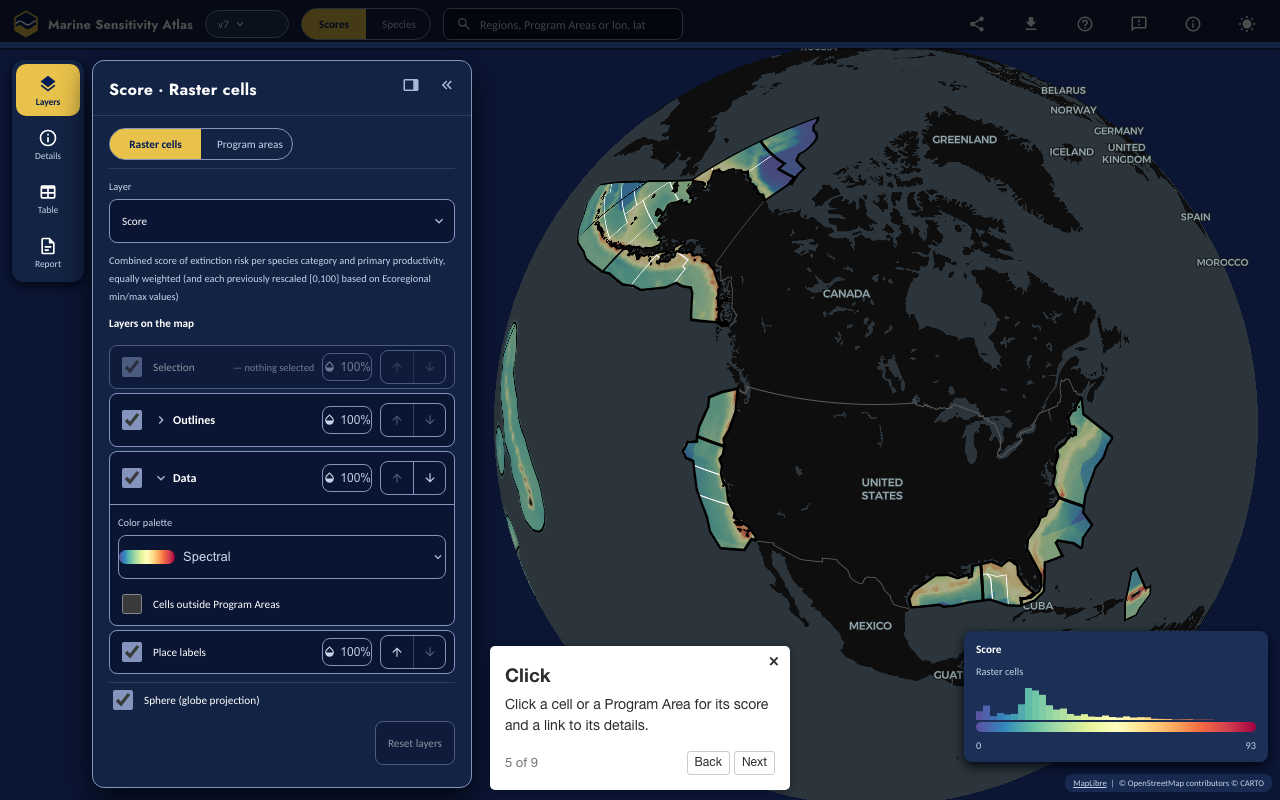
Task: Collapse the Data layer group chevron
Action: tap(161, 478)
